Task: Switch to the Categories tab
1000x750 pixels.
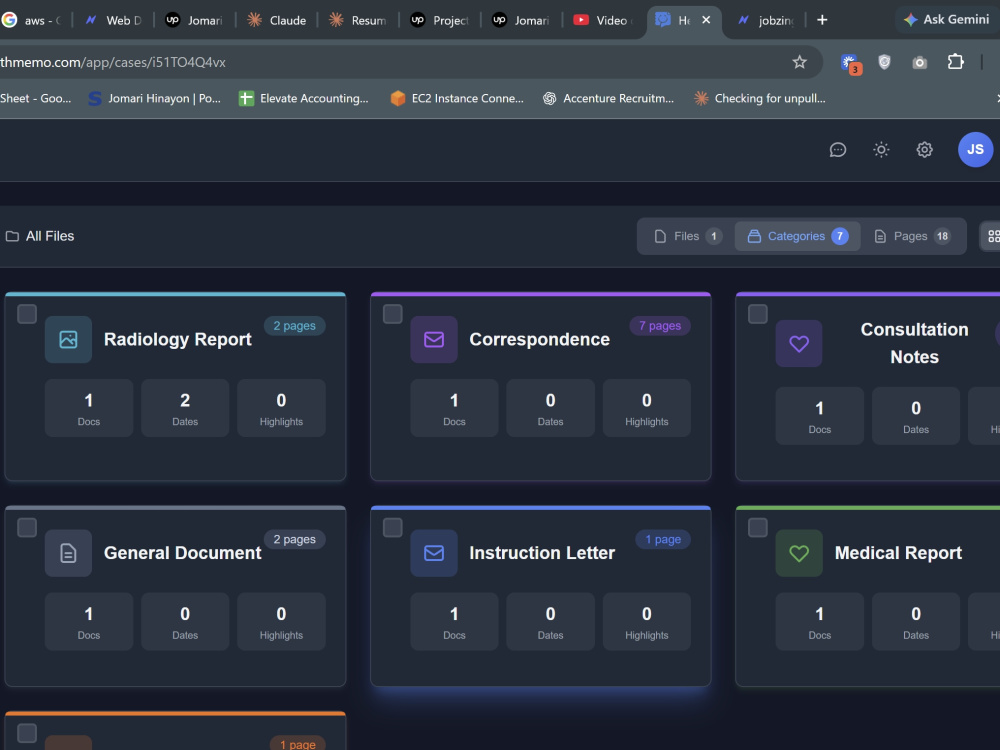Action: (x=797, y=236)
